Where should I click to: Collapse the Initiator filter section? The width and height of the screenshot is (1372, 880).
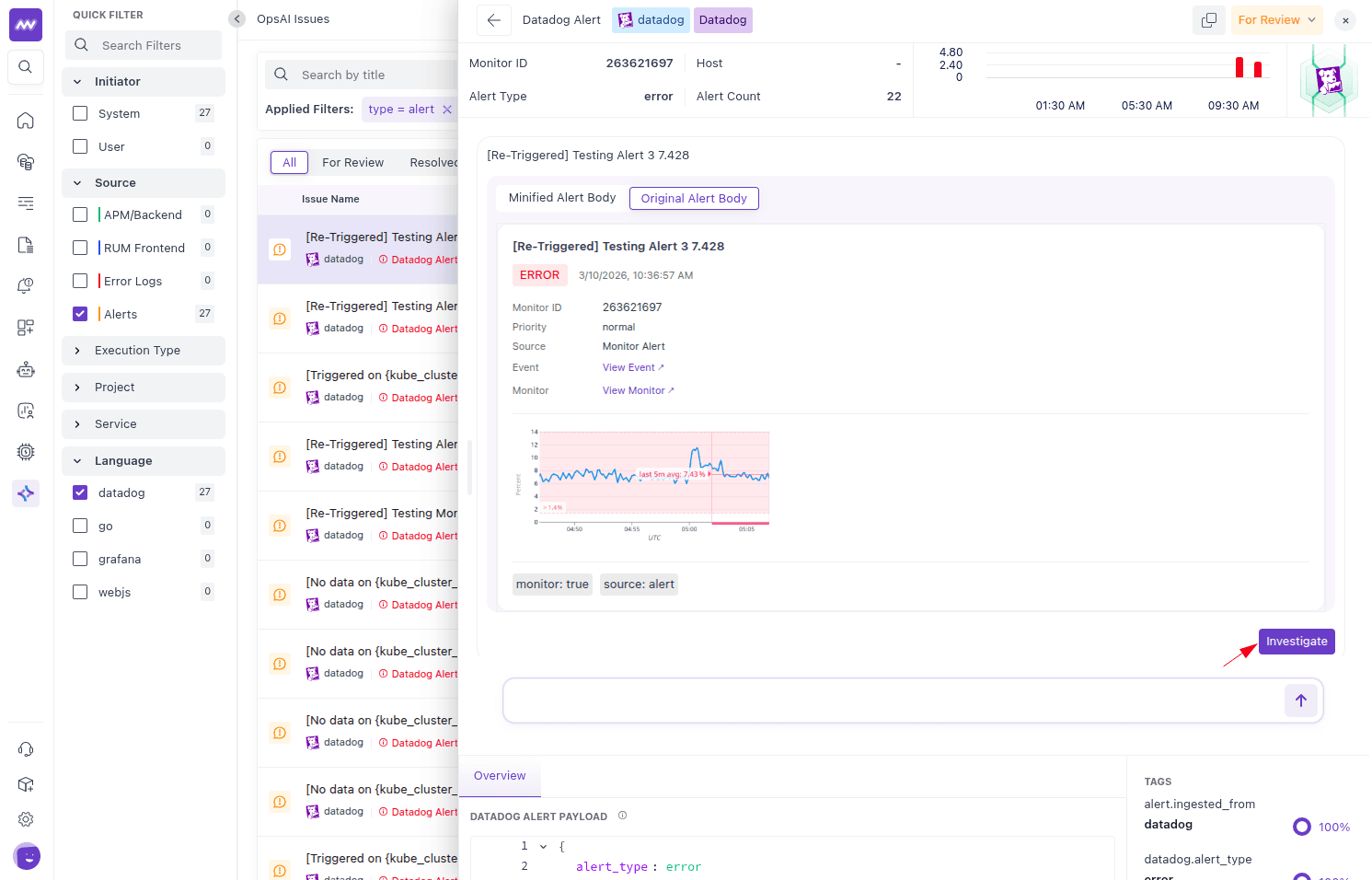pos(77,81)
